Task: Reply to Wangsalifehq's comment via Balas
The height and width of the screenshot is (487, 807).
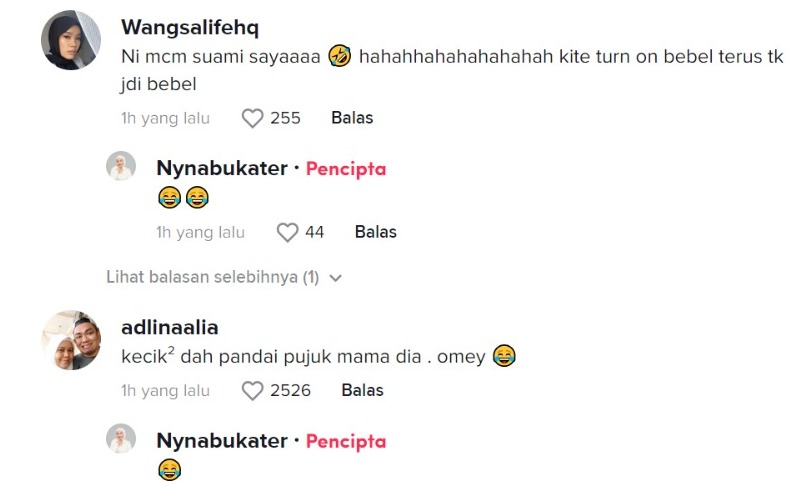Action: (352, 118)
